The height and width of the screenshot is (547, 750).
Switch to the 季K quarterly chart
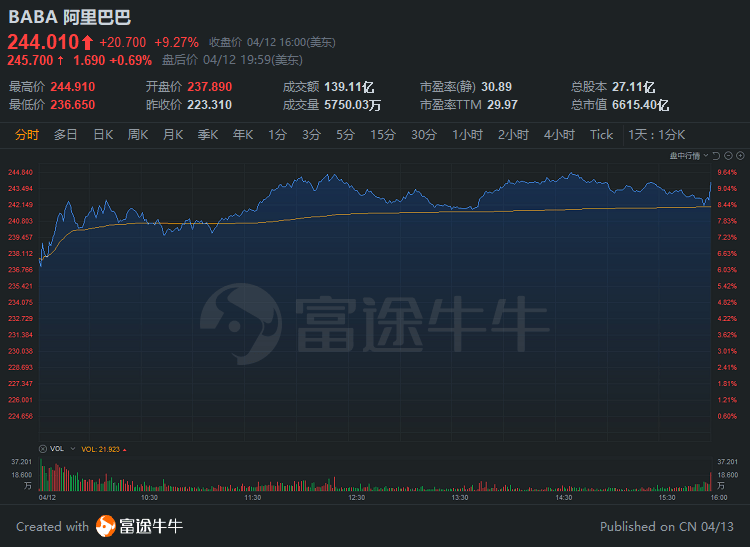point(208,135)
